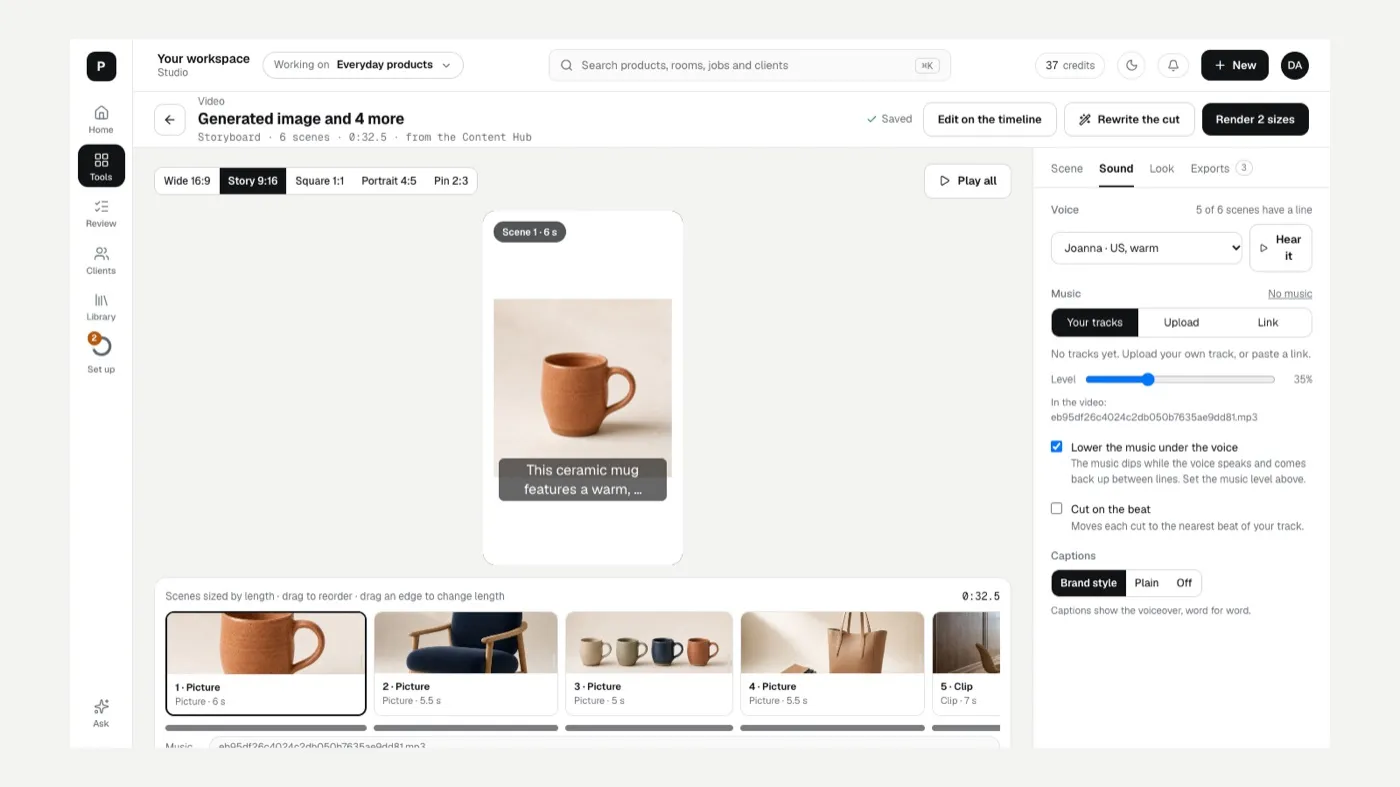Select the Upload music tab
The width and height of the screenshot is (1400, 787).
[1181, 322]
